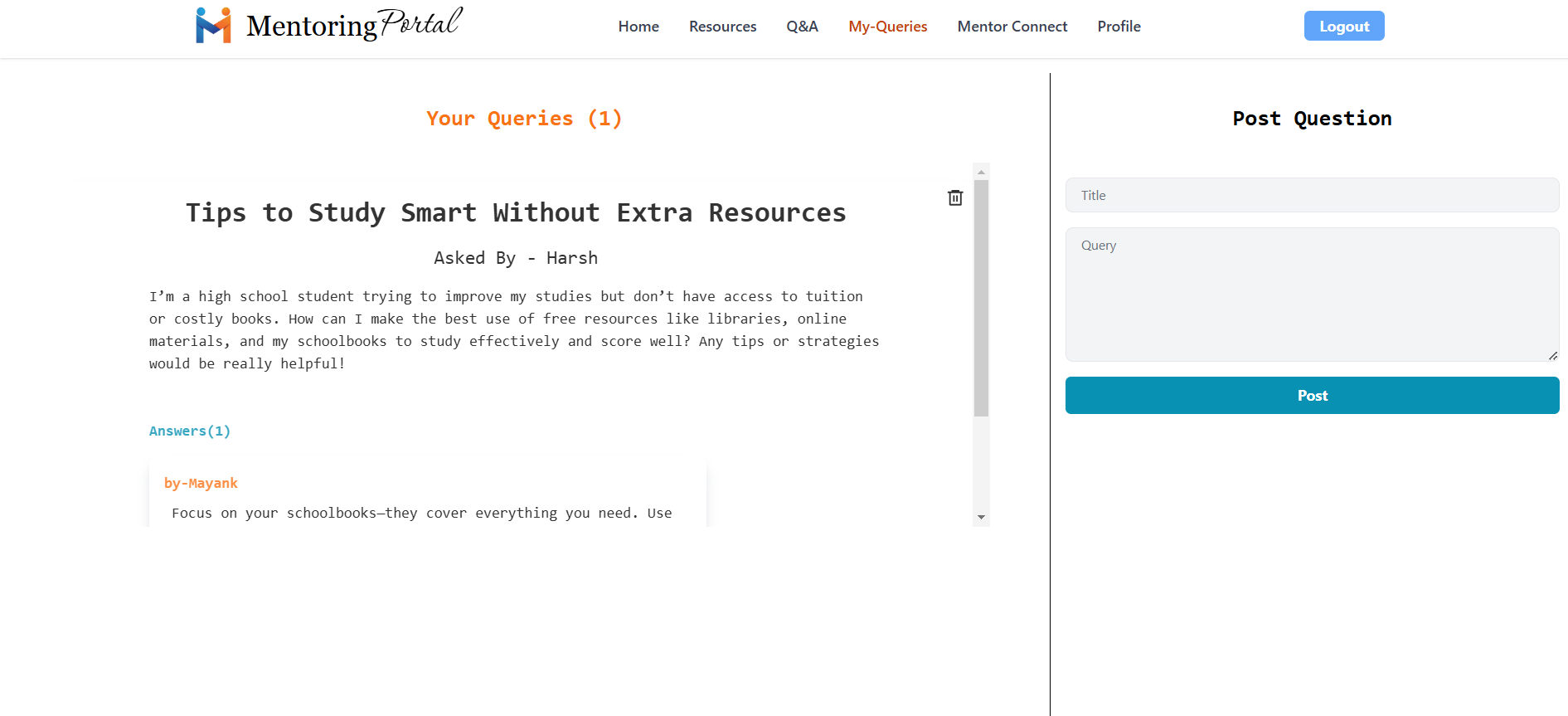Open the Home page
The height and width of the screenshot is (716, 1568).
tap(638, 27)
